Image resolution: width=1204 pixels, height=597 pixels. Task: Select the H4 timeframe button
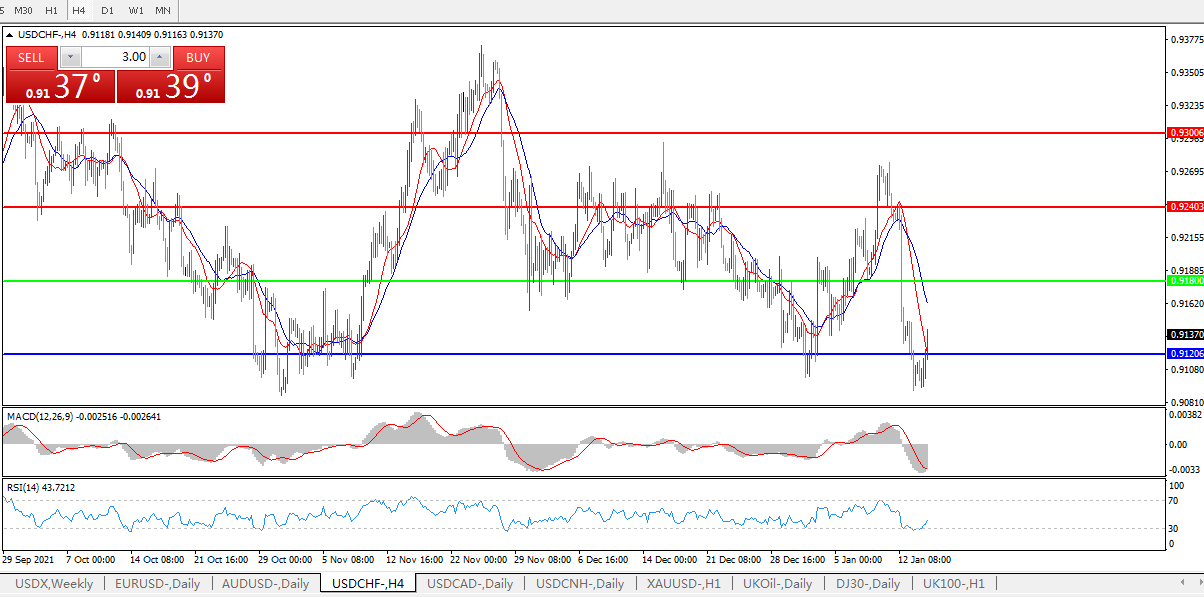(x=79, y=10)
